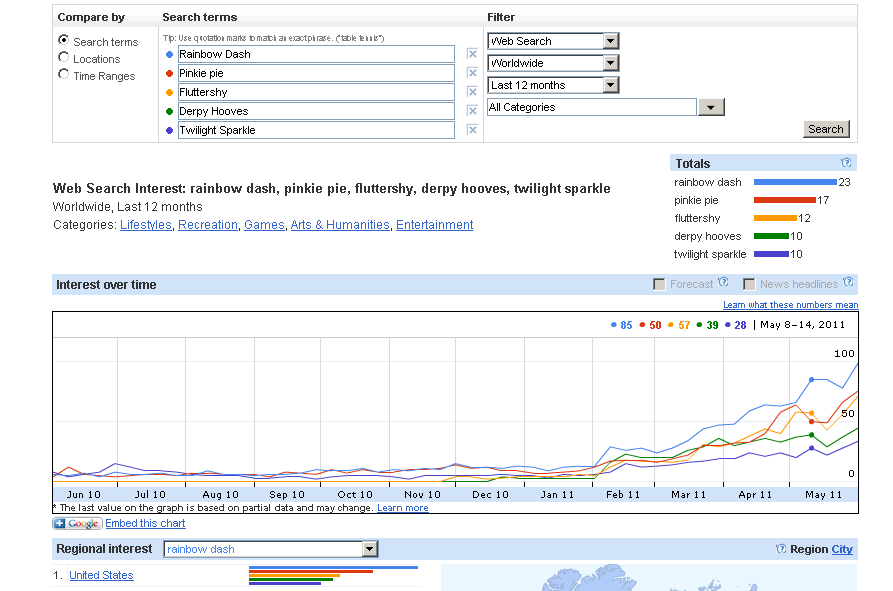
Task: Click the red dot beside Pinkie pie
Action: tap(169, 73)
